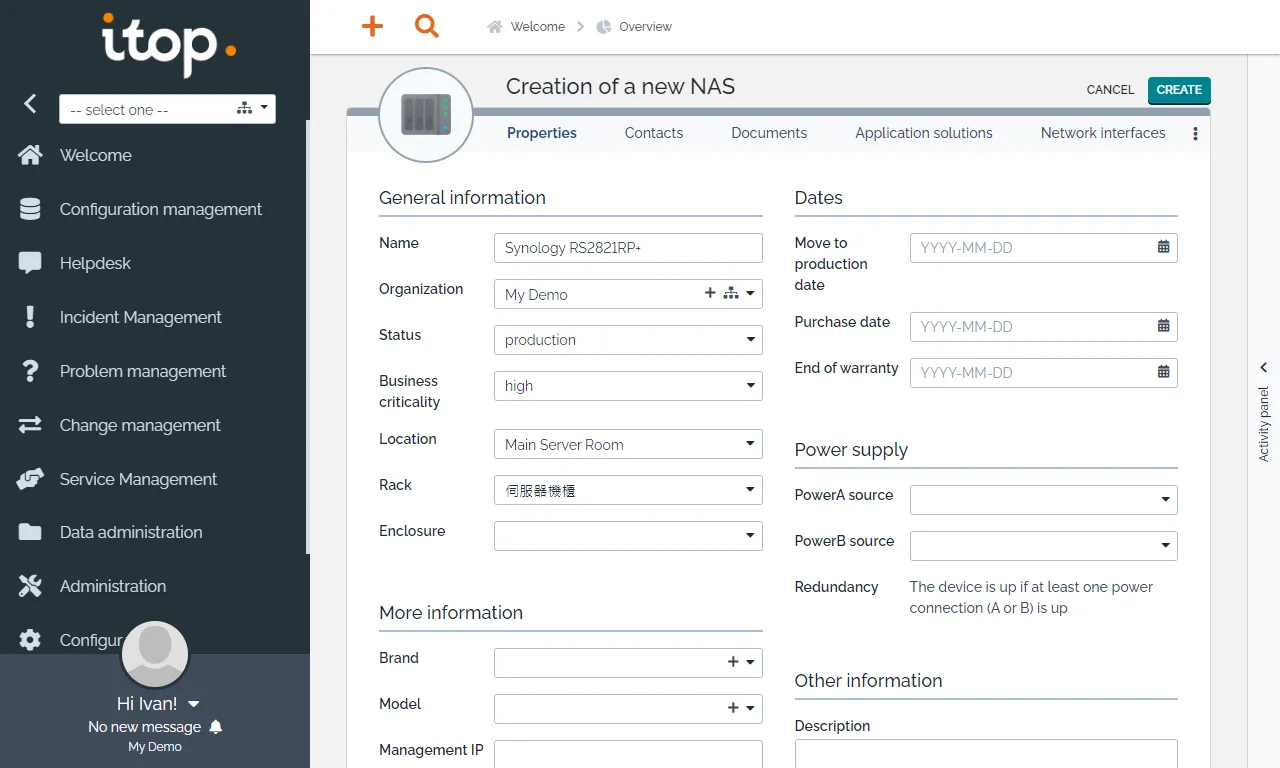
Task: Open the calendar for End of warranty
Action: pos(1163,372)
